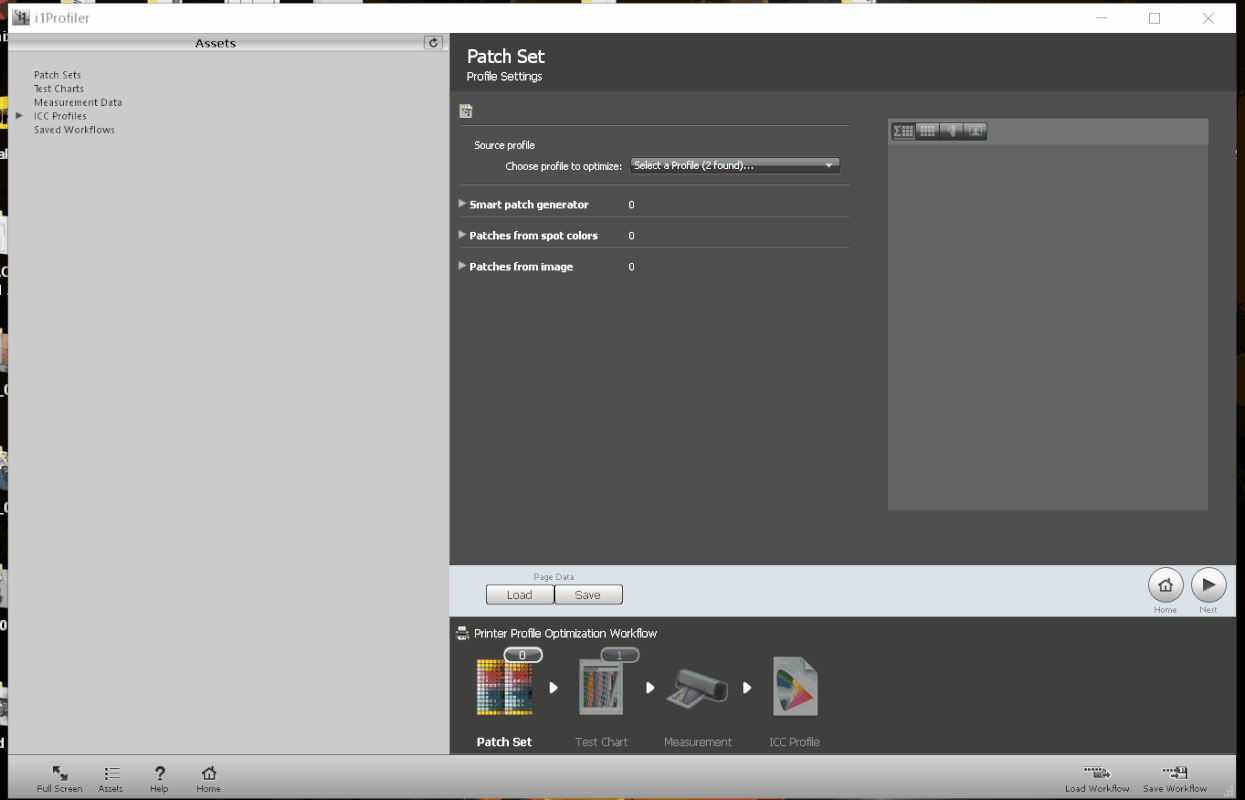Click the Load Workflow icon

pos(1097,773)
